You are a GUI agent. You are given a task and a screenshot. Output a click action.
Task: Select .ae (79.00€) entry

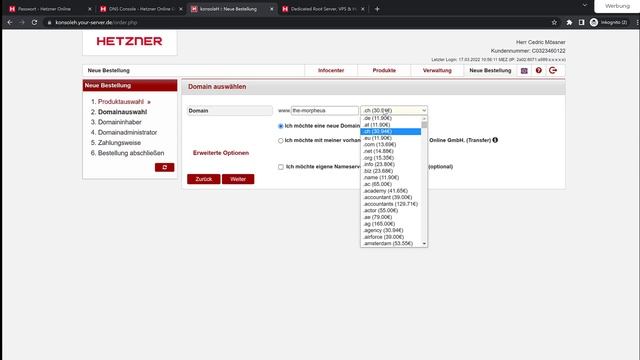point(391,217)
